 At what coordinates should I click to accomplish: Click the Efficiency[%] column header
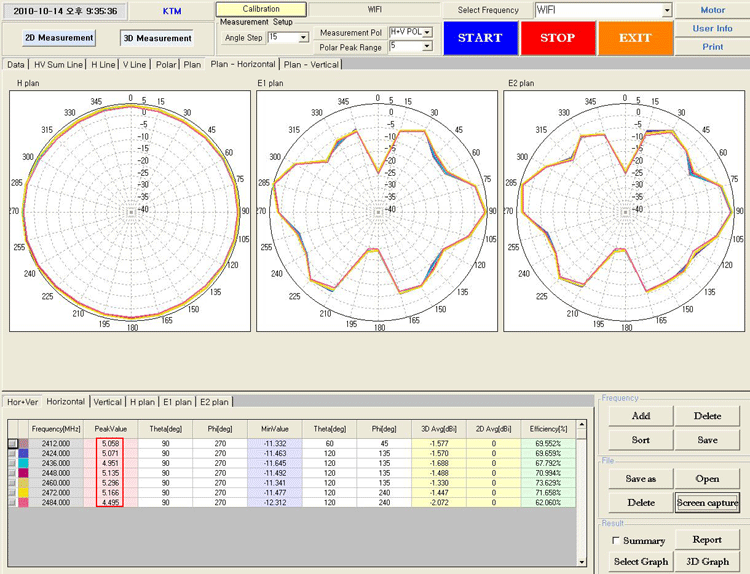(x=548, y=429)
